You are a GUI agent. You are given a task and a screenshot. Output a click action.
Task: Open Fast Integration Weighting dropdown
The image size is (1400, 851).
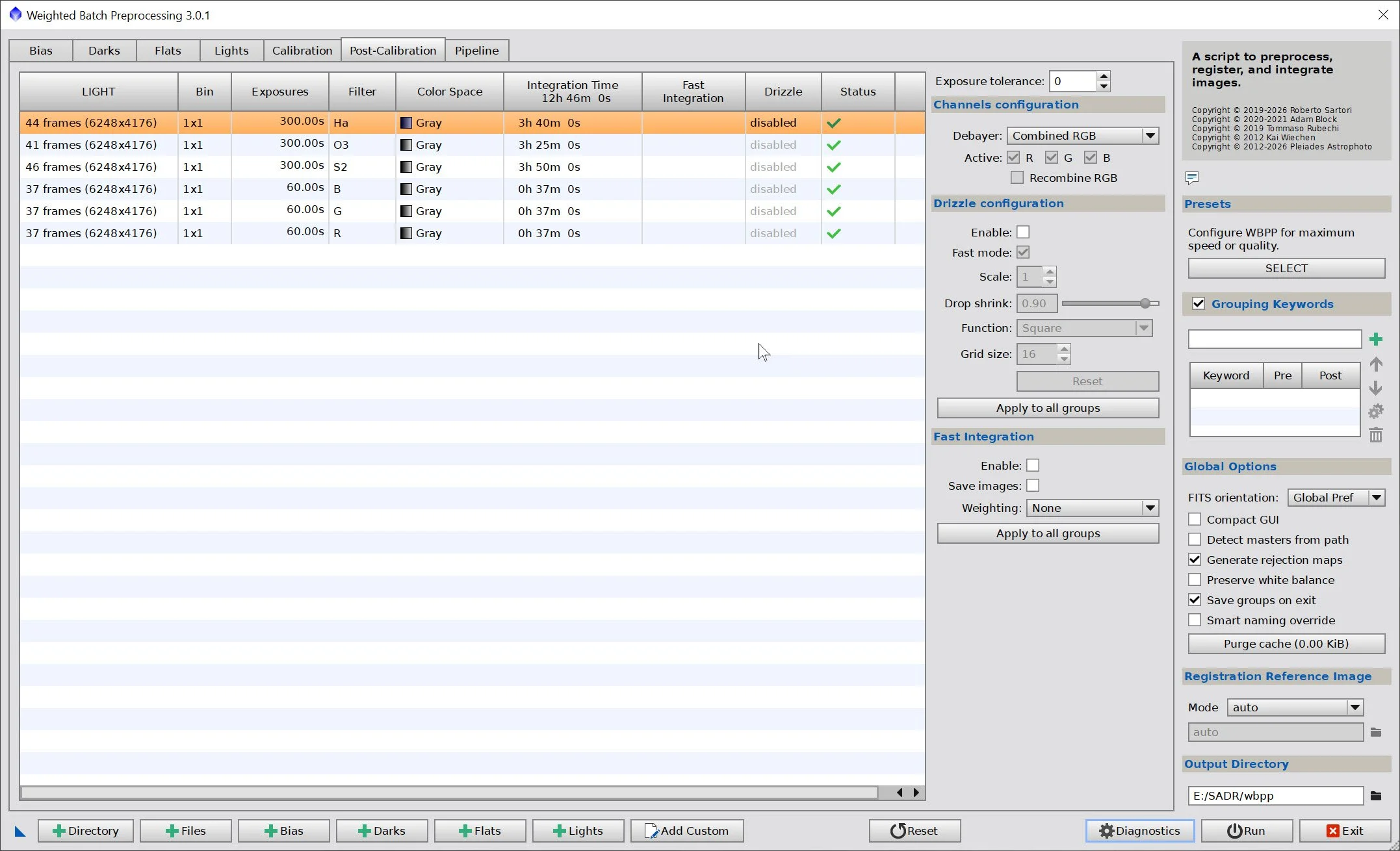coord(1093,508)
